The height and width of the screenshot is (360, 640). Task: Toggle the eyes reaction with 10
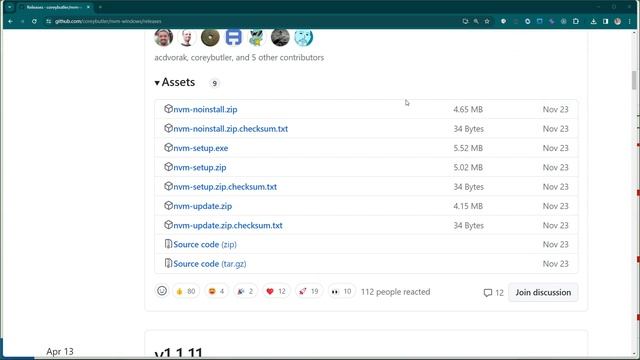(x=342, y=291)
